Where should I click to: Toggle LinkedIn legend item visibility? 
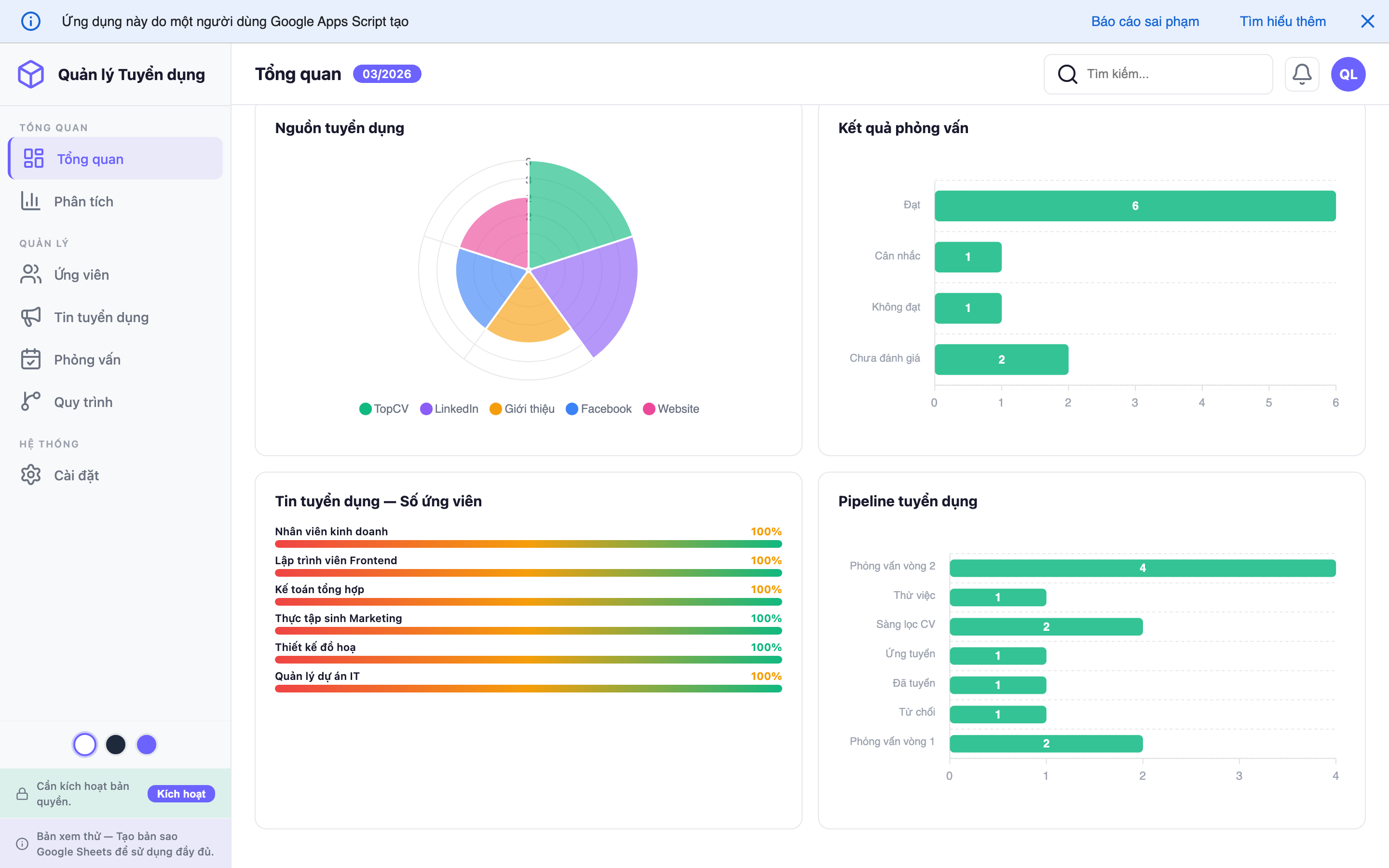tap(449, 409)
